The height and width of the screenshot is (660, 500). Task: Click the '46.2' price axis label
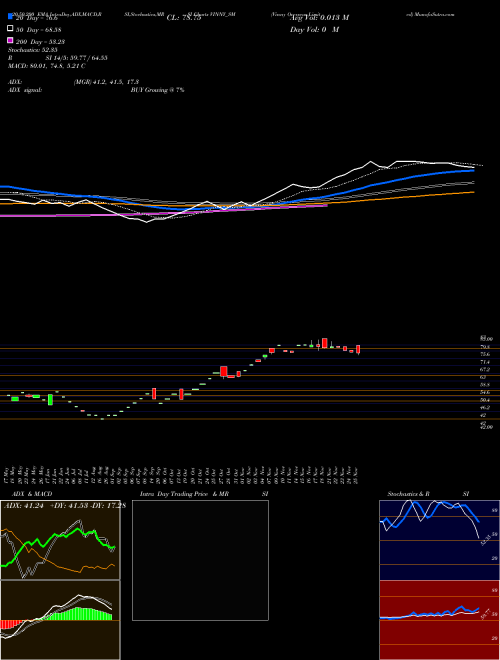click(485, 407)
